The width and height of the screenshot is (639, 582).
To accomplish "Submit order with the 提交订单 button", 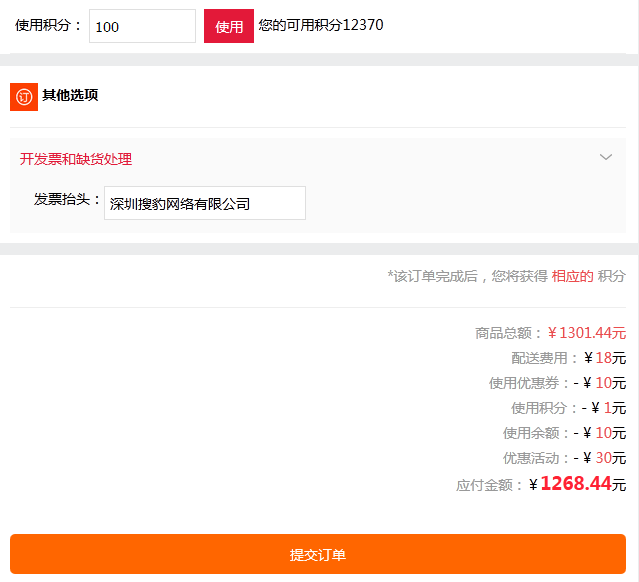I will [318, 554].
